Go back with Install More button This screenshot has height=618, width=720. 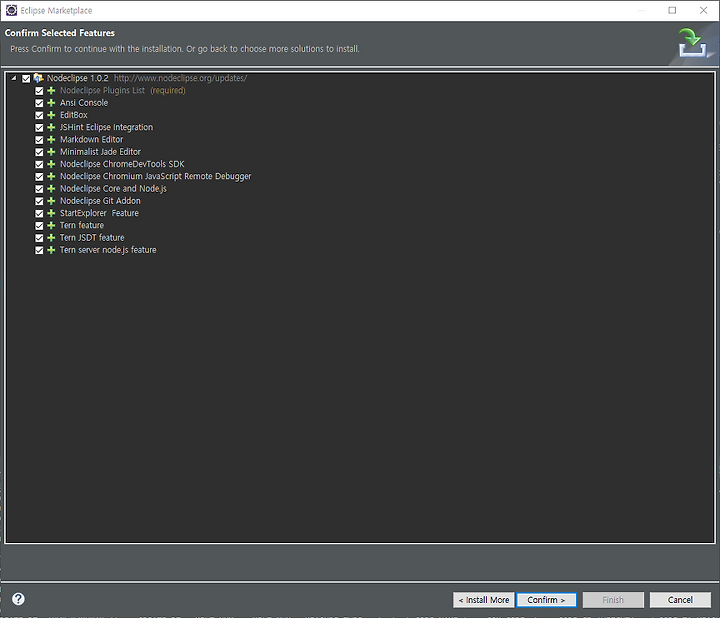coord(484,600)
